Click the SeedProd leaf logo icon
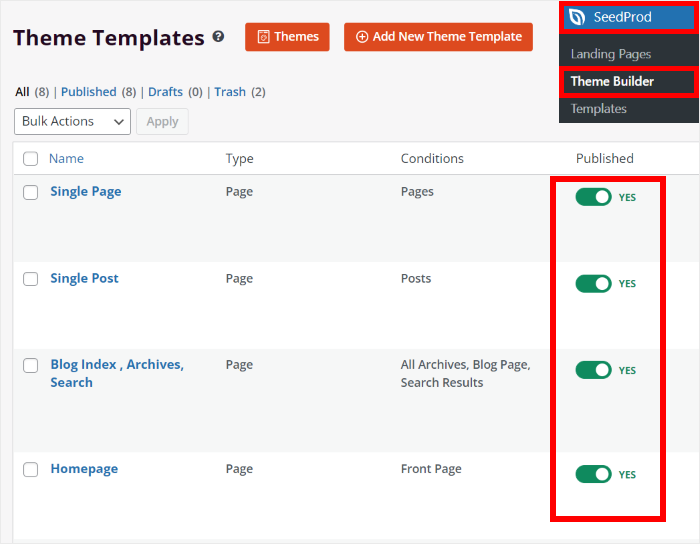 577,17
